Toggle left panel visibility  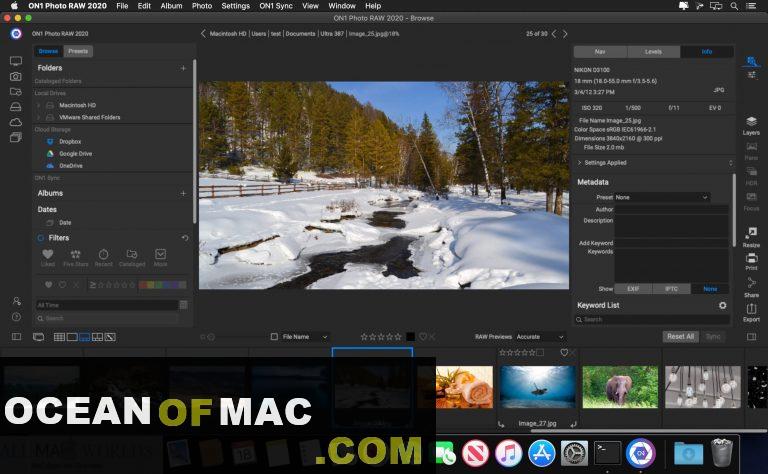[x=16, y=337]
